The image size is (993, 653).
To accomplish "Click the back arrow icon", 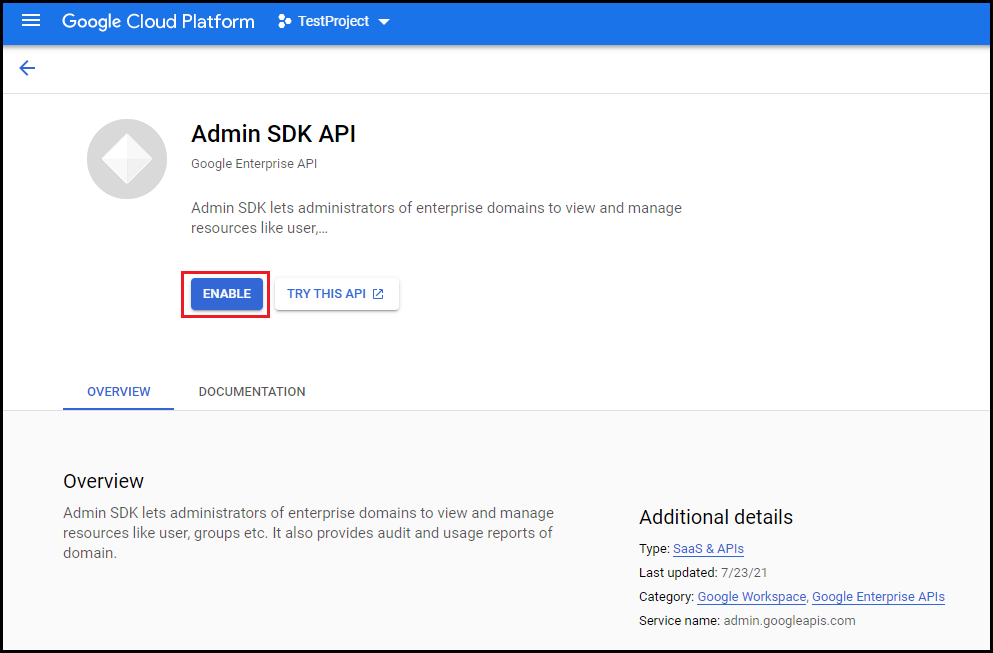I will click(27, 68).
